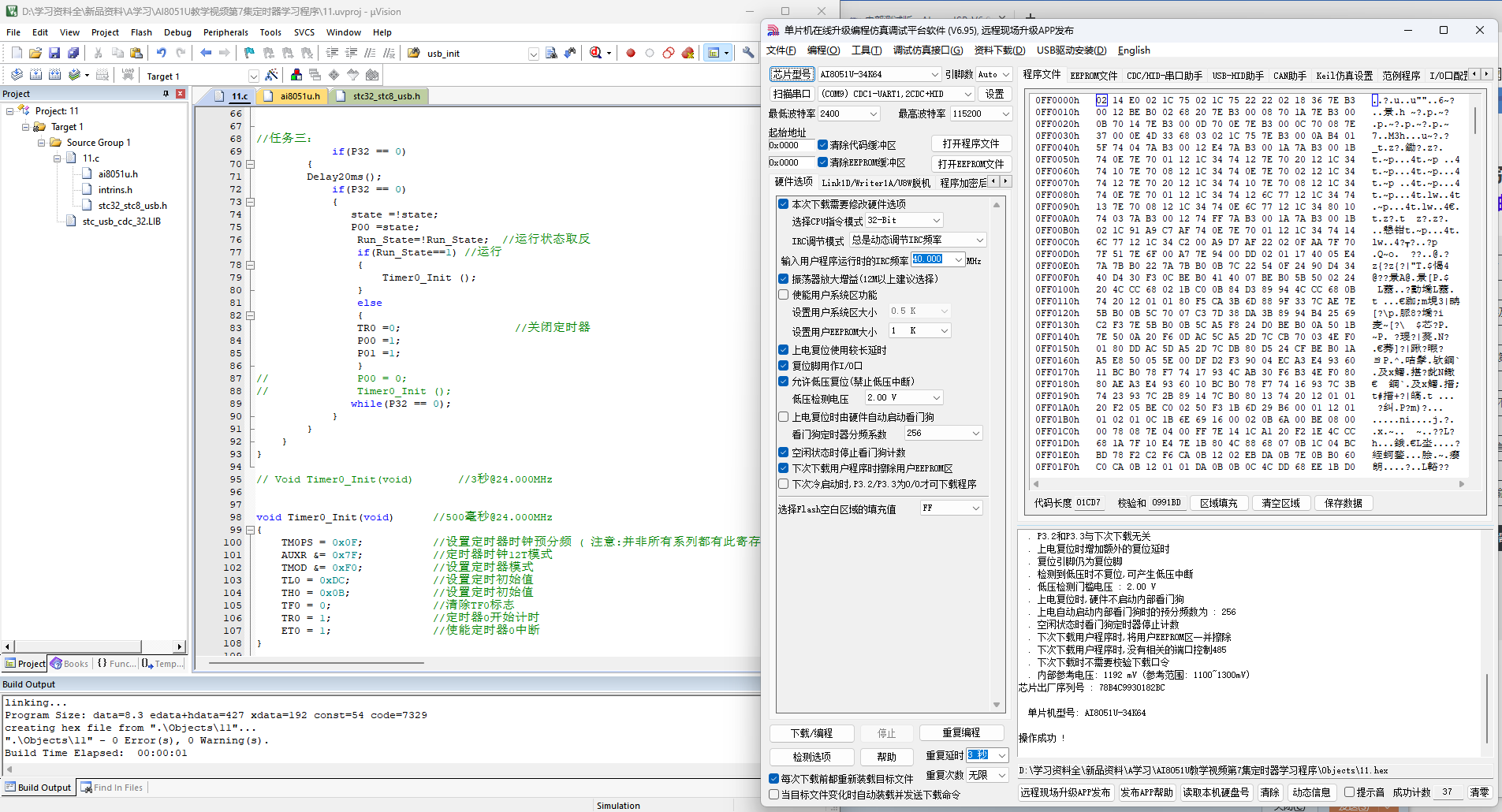Toggle 振荡器放大增益 checkbox

[784, 278]
